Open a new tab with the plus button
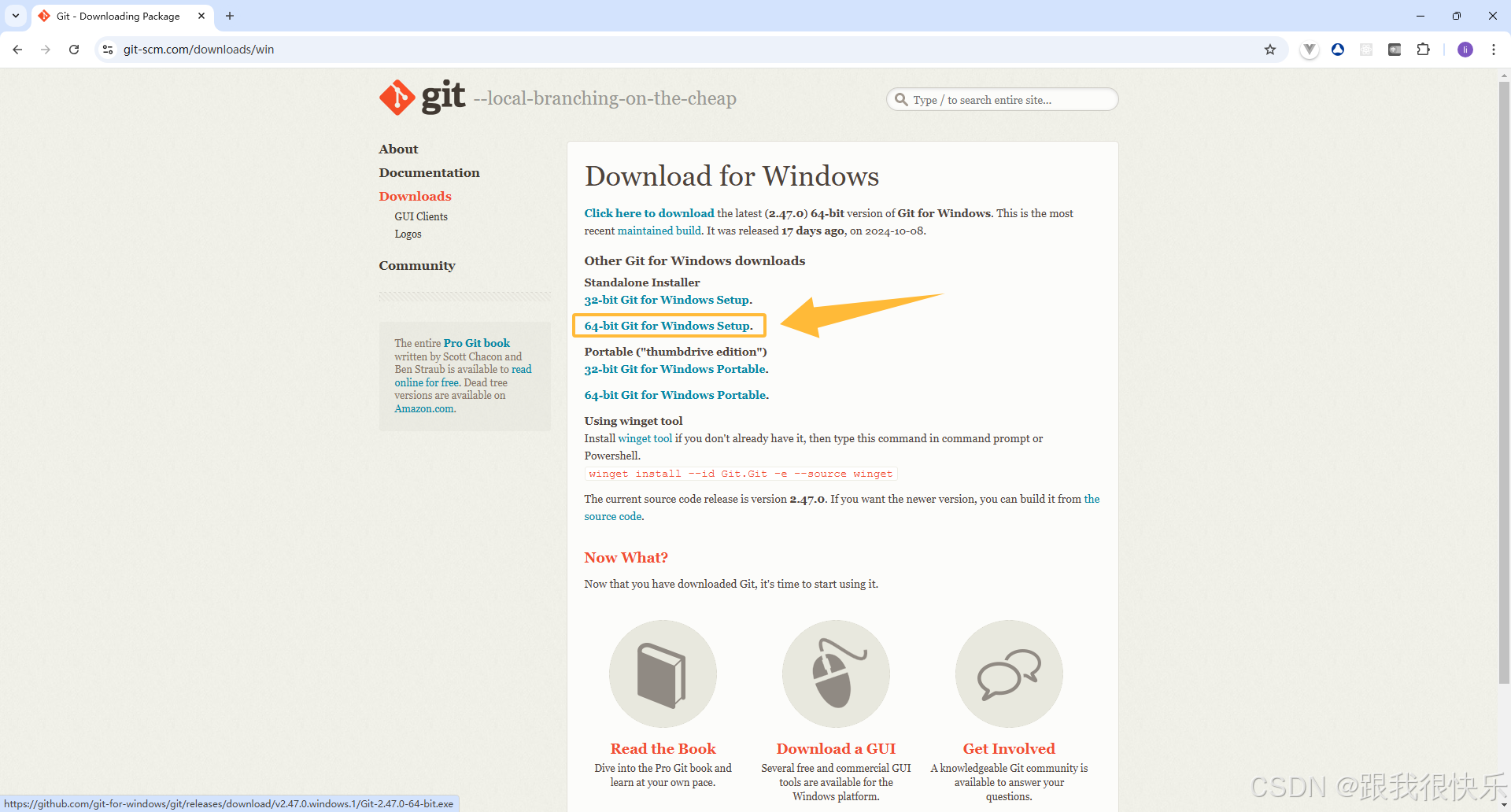The width and height of the screenshot is (1511, 812). click(x=230, y=16)
